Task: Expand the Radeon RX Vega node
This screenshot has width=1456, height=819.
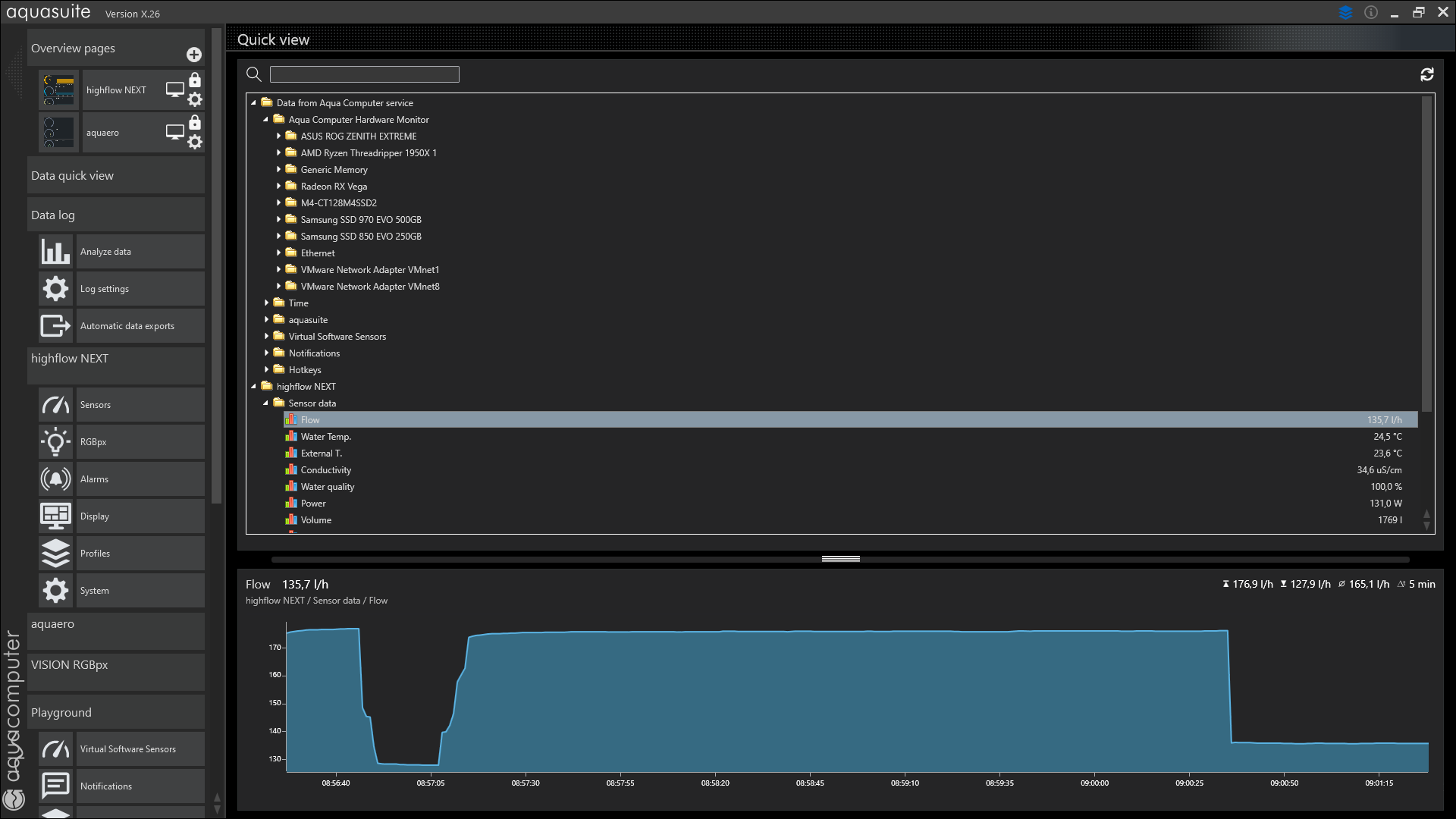Action: click(278, 186)
